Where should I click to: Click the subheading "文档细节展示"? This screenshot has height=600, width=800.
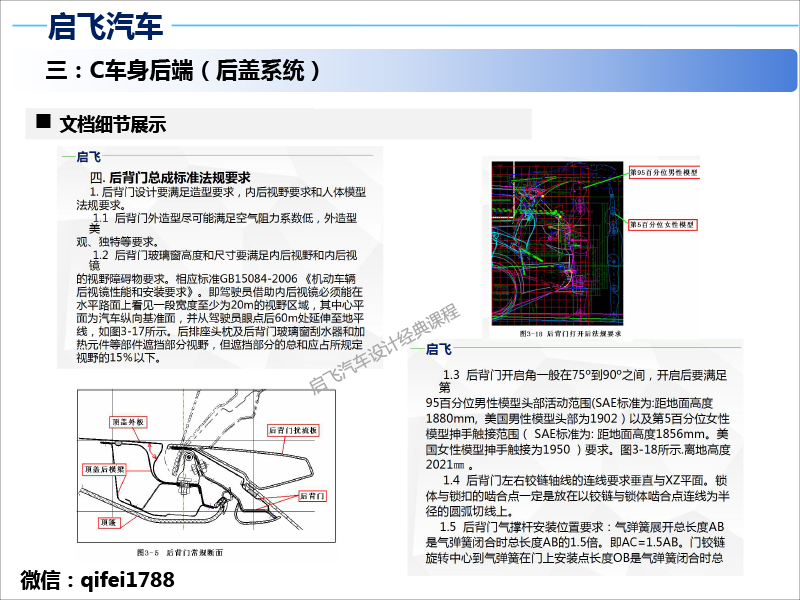113,124
